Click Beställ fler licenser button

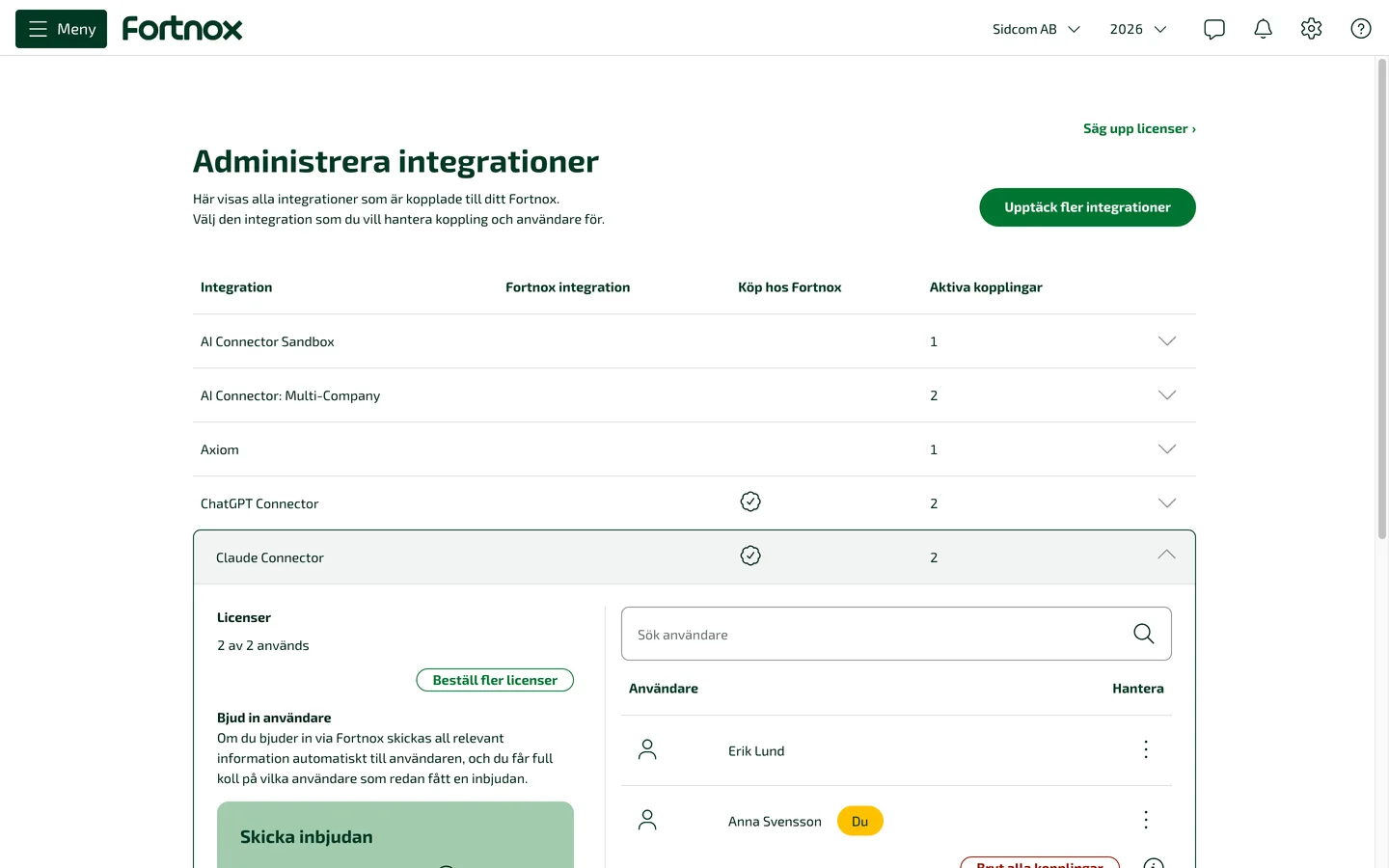[495, 680]
